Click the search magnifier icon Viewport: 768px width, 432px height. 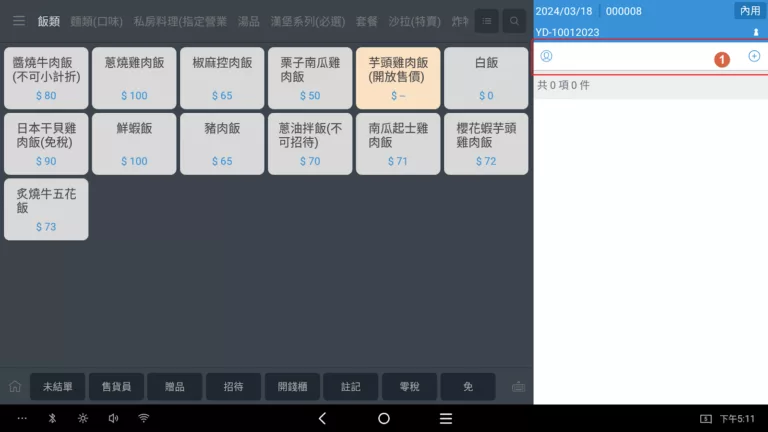[x=514, y=21]
